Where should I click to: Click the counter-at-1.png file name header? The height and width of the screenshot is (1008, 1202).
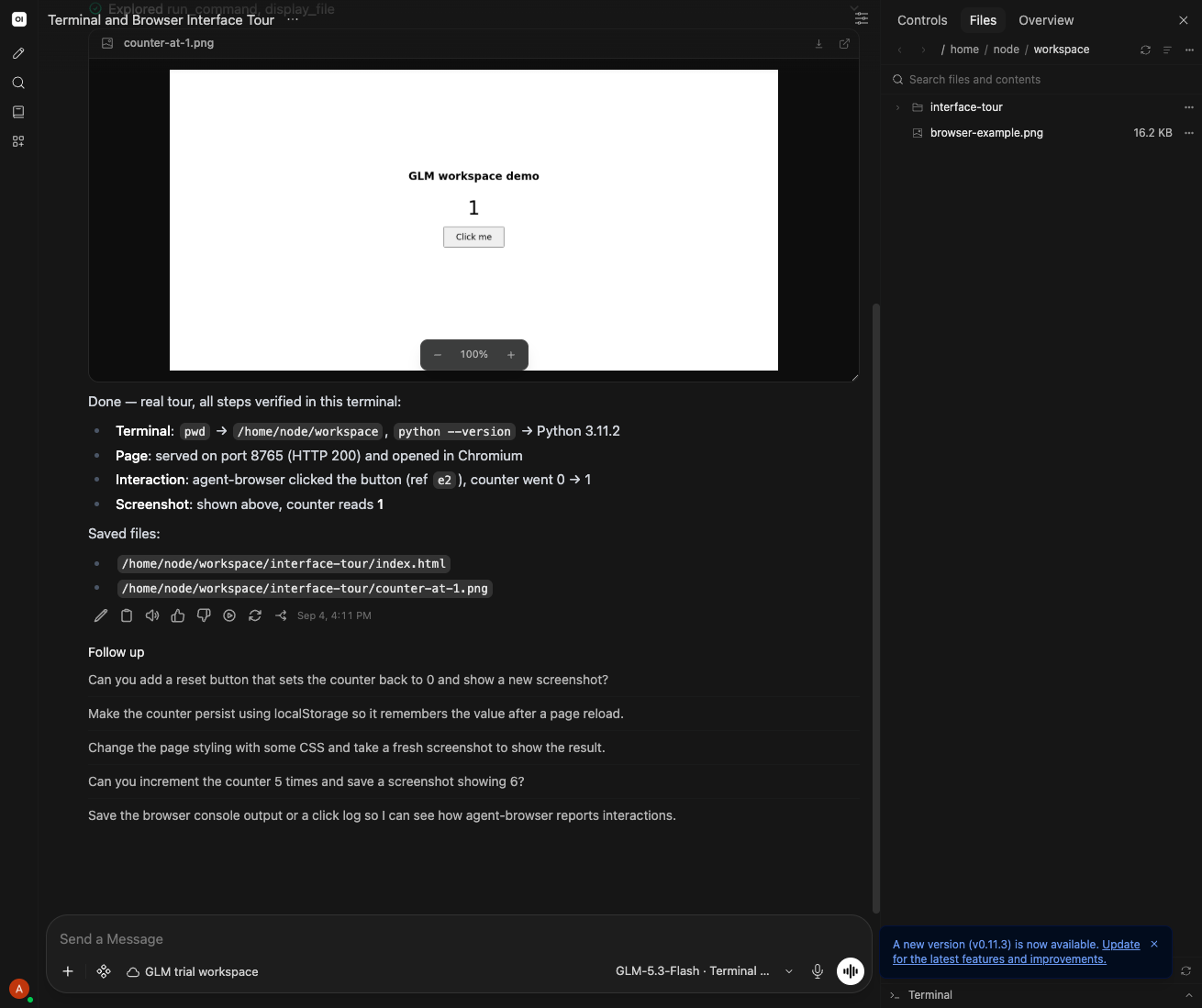point(169,43)
